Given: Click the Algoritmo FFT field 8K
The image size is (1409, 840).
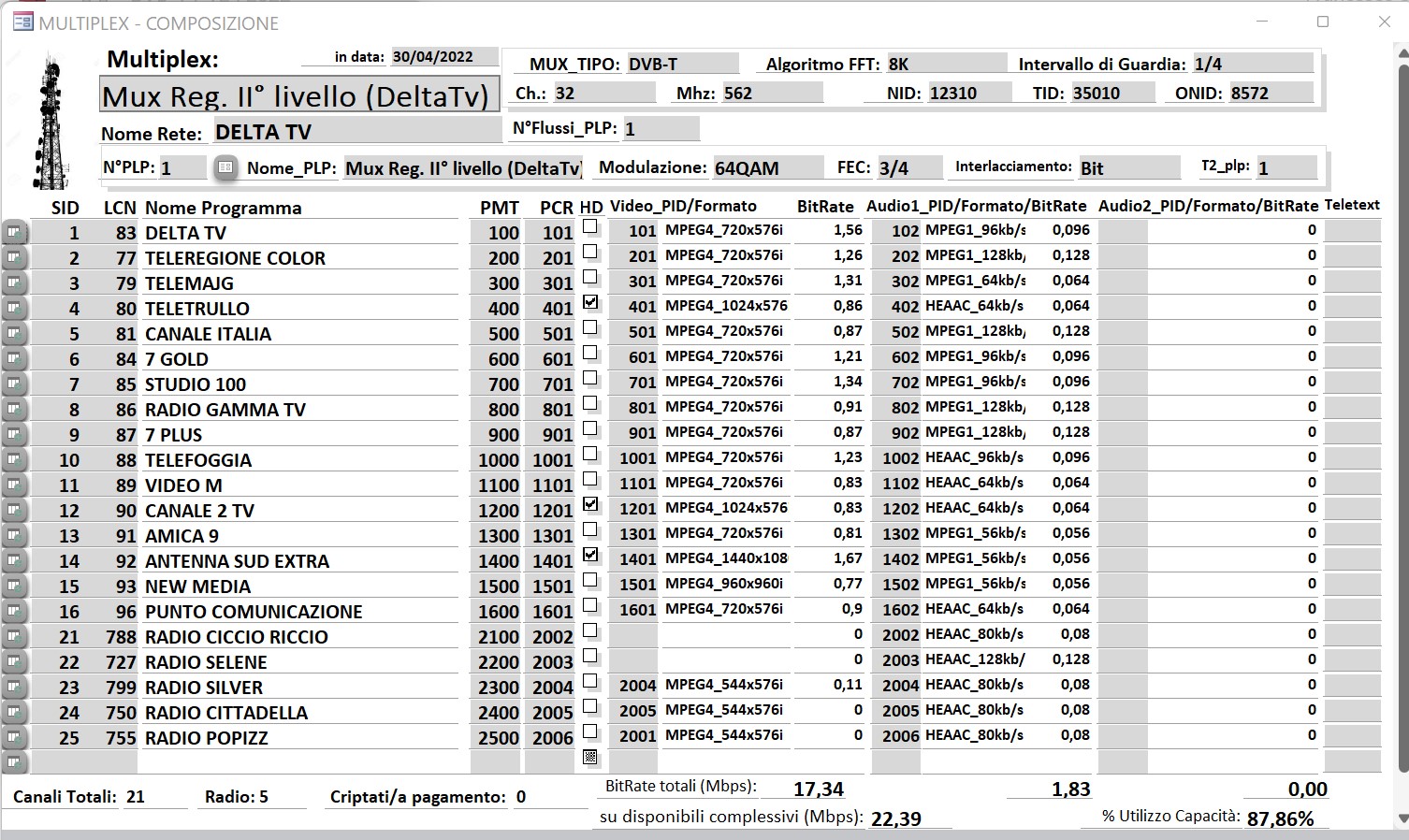Looking at the screenshot, I should point(946,65).
